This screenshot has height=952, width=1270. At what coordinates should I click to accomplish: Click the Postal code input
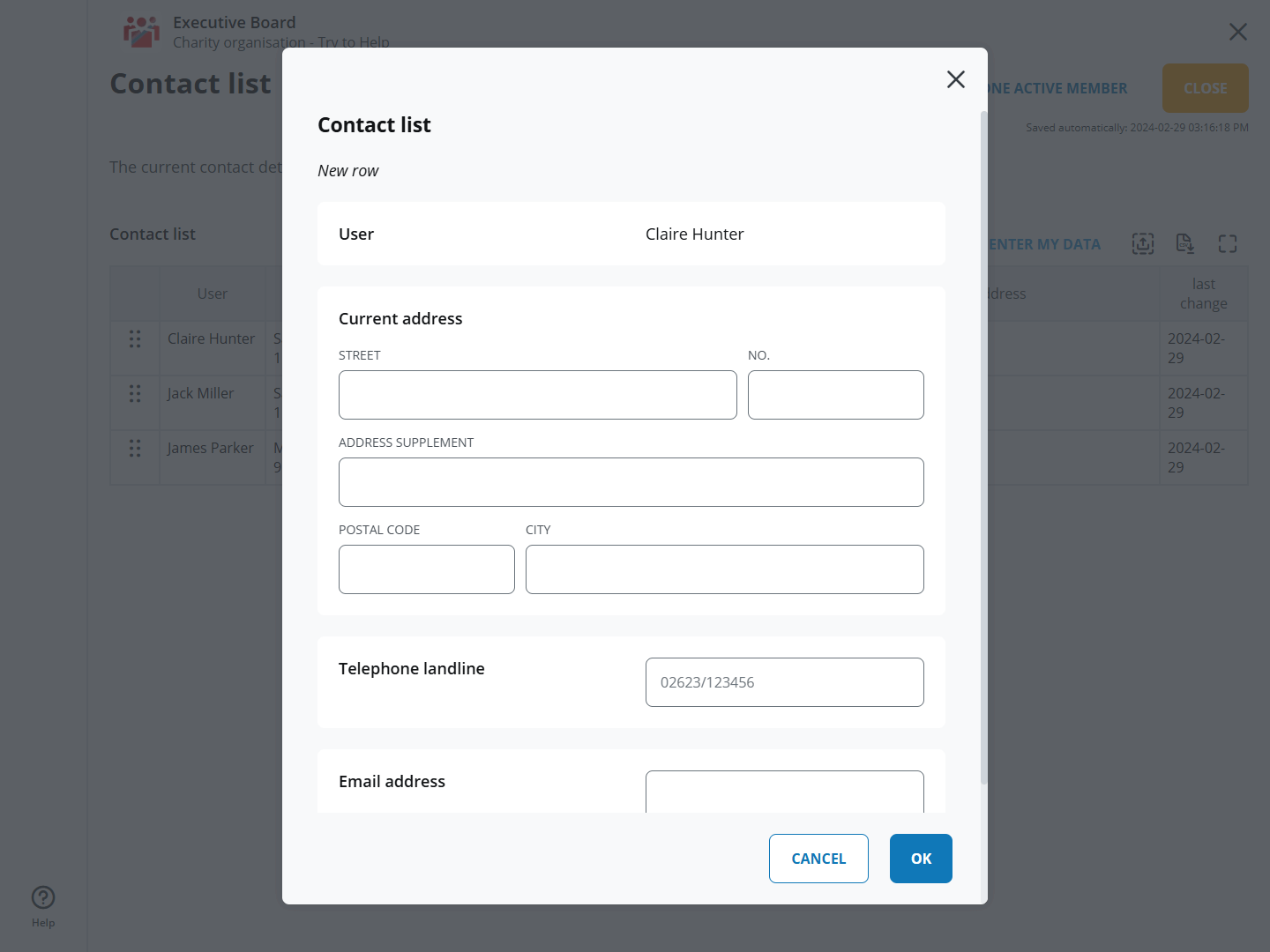tap(426, 569)
